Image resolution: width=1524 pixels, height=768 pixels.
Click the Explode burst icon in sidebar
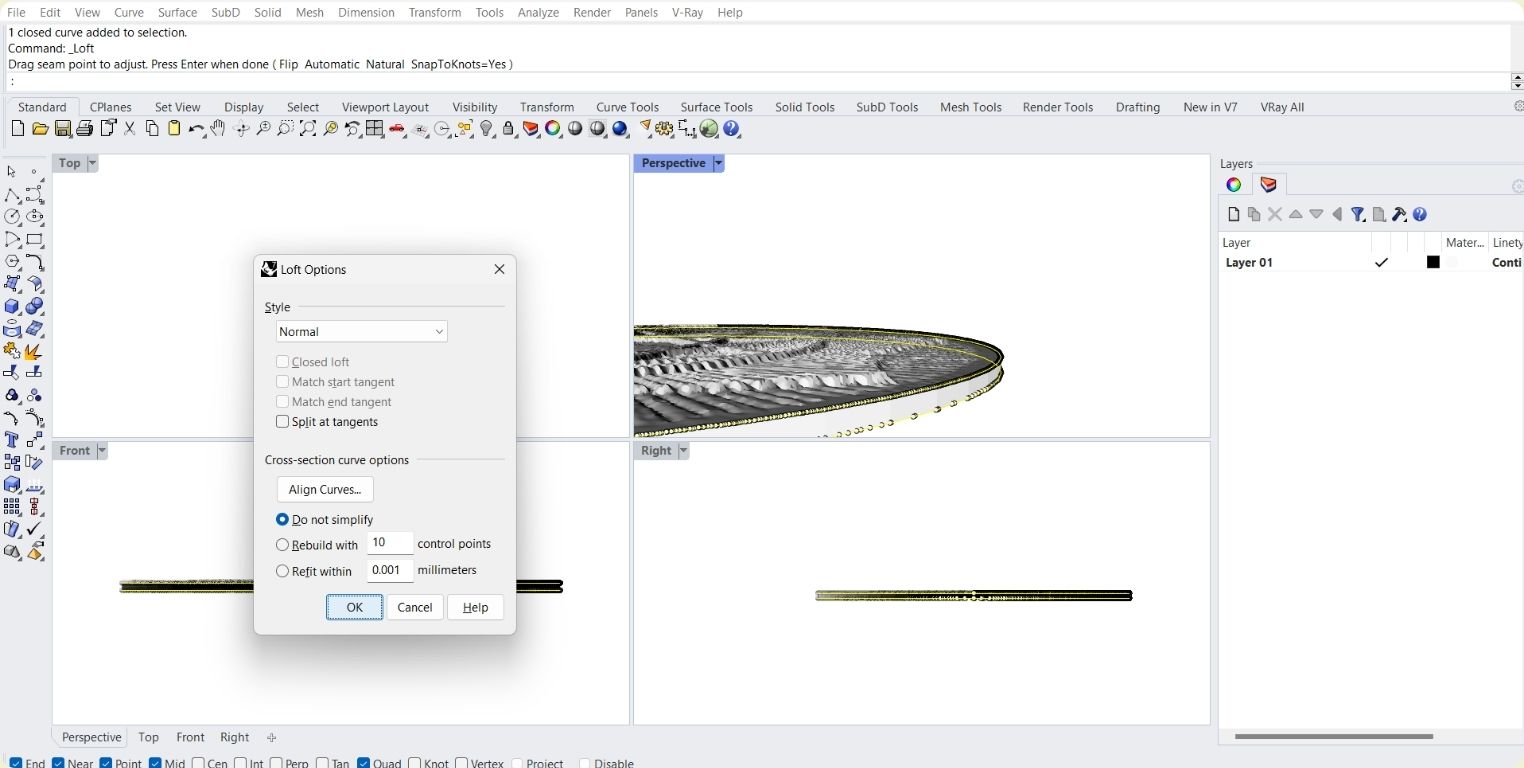[35, 352]
